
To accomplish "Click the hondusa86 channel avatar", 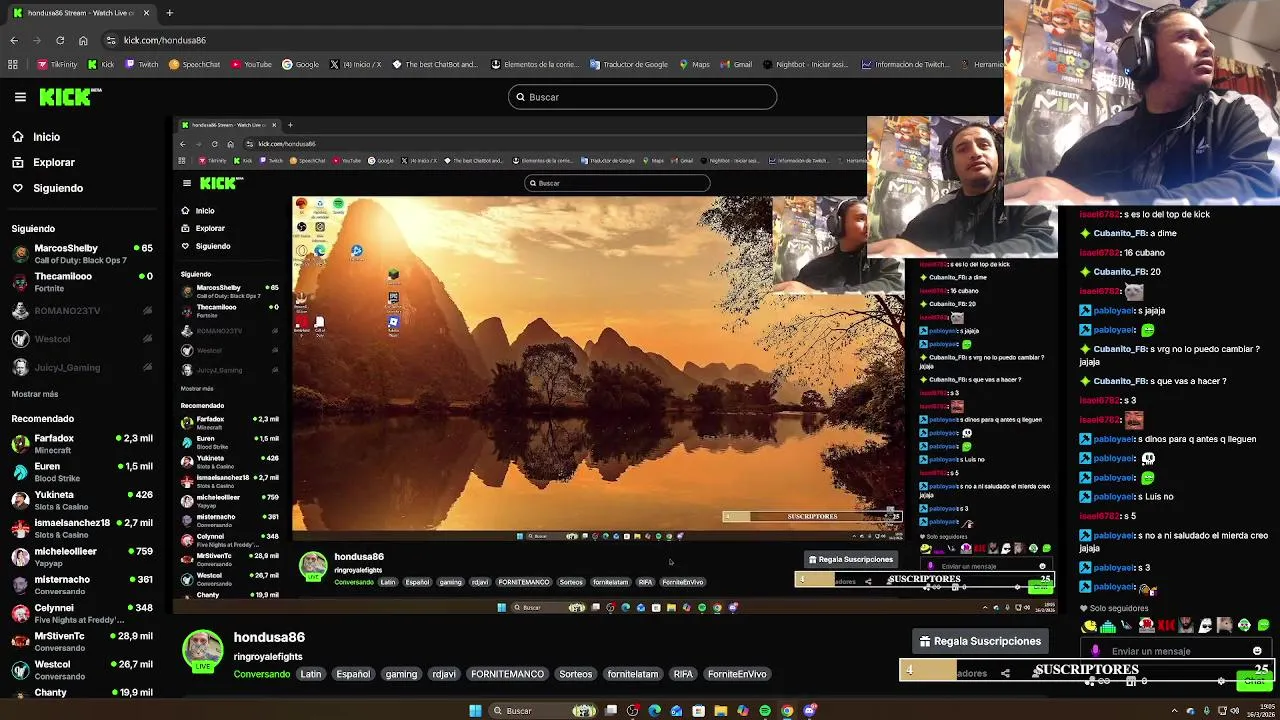I will tap(202, 650).
